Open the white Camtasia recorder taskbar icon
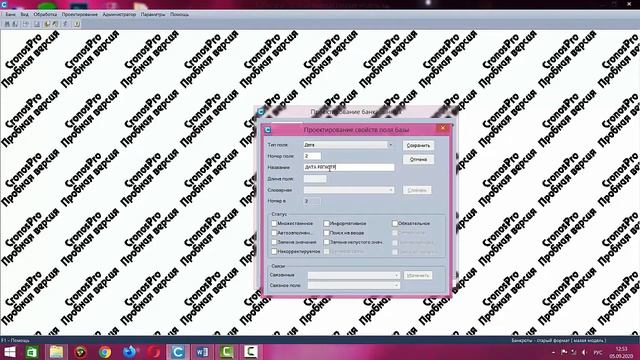Image resolution: width=640 pixels, height=360 pixels. (x=251, y=352)
